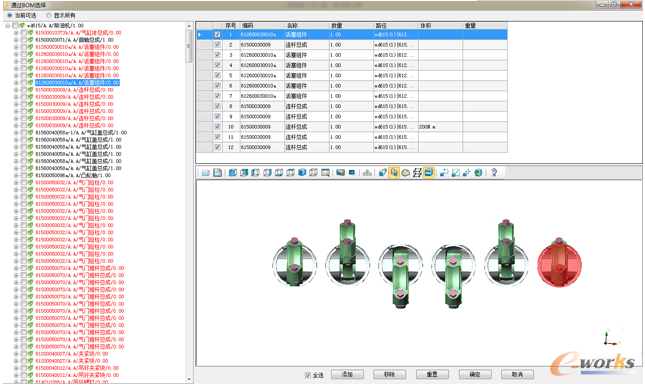Collapse the root node of the BOM tree
The width and height of the screenshot is (645, 386).
(7, 26)
